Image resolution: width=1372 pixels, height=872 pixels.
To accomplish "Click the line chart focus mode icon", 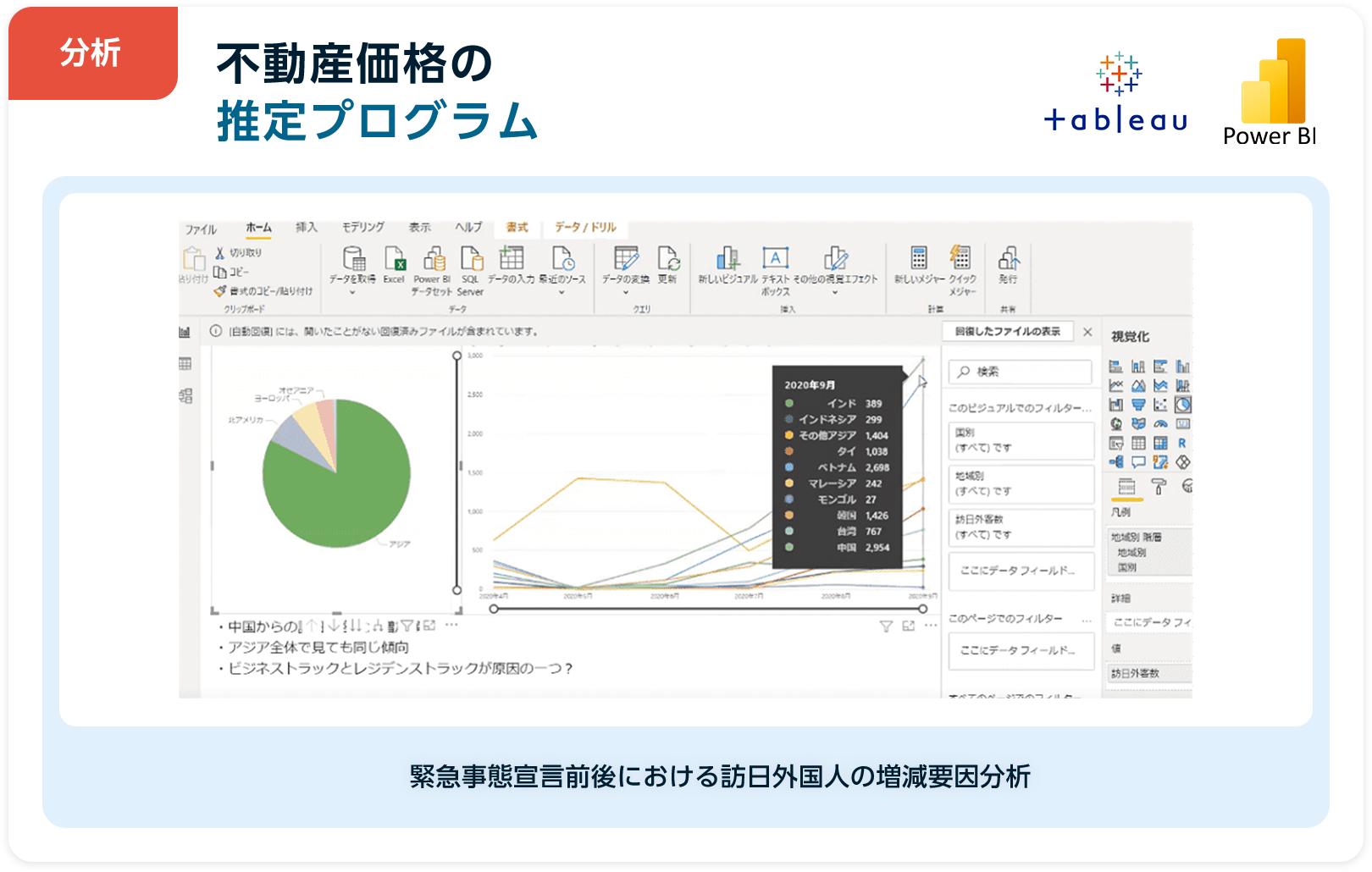I will click(x=909, y=626).
